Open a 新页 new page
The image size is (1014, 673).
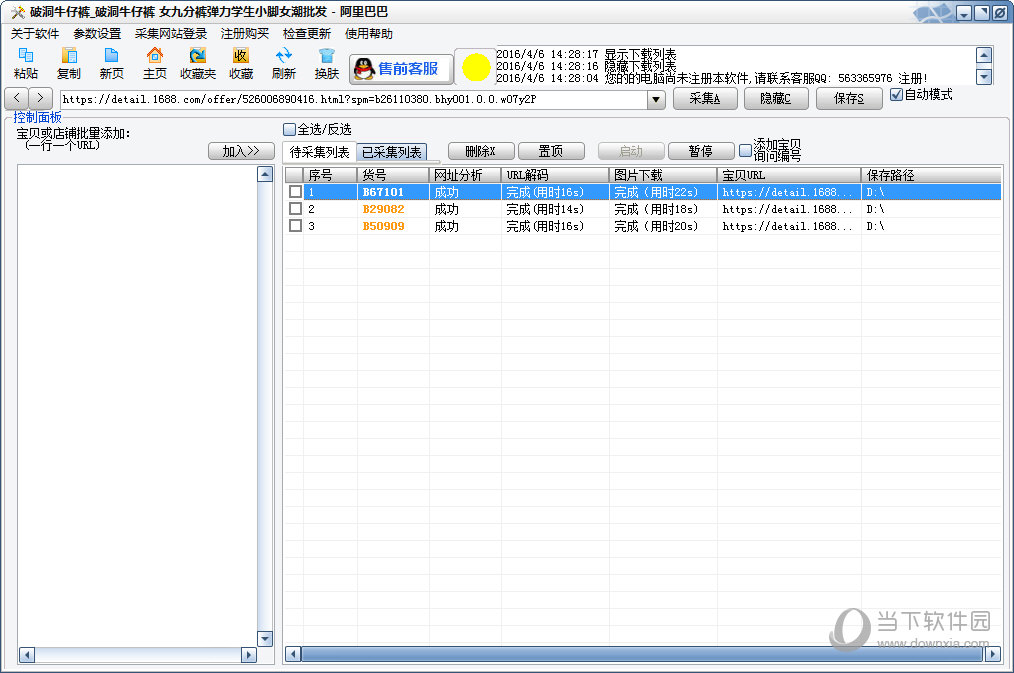click(x=111, y=63)
